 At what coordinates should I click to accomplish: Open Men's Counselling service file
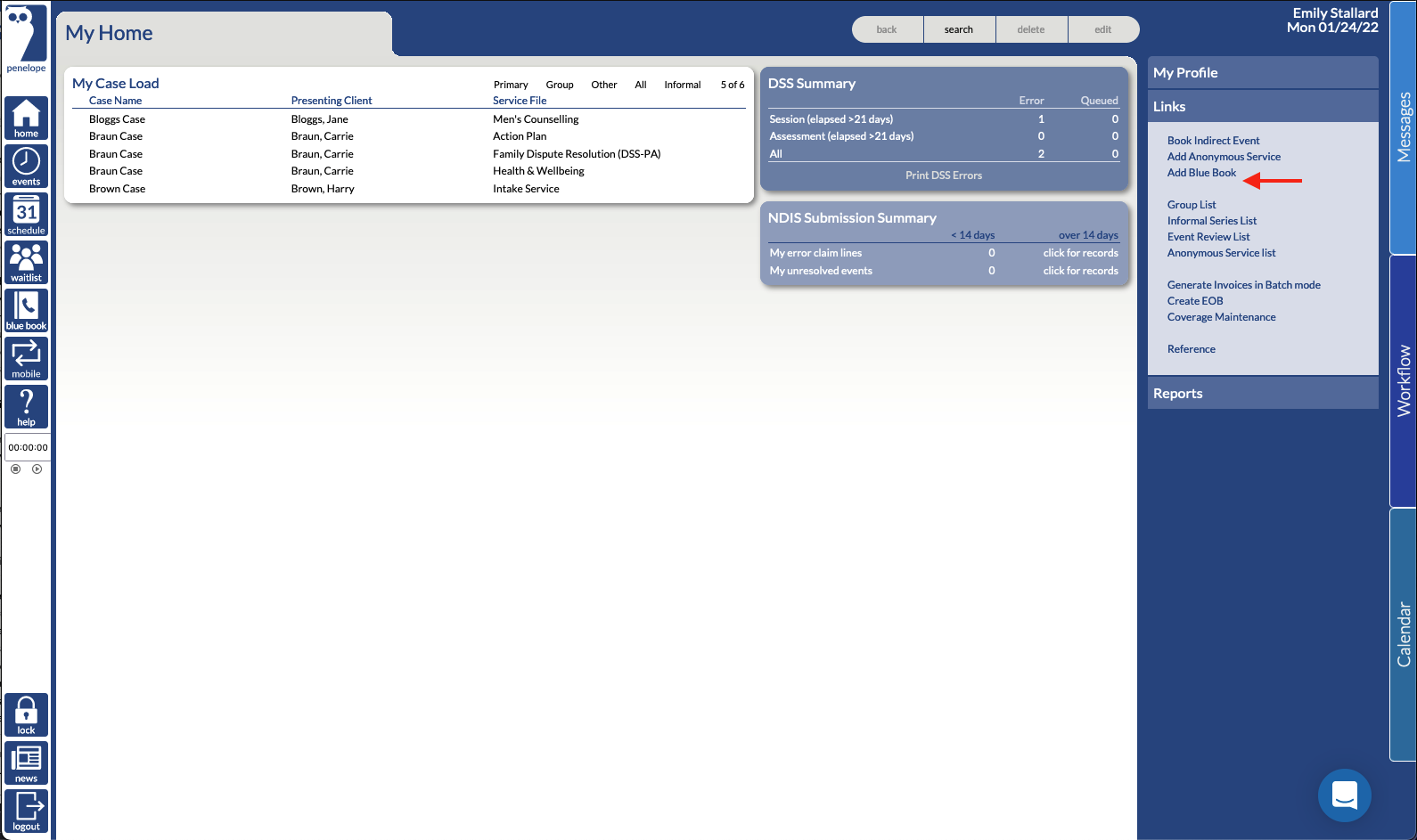(536, 119)
